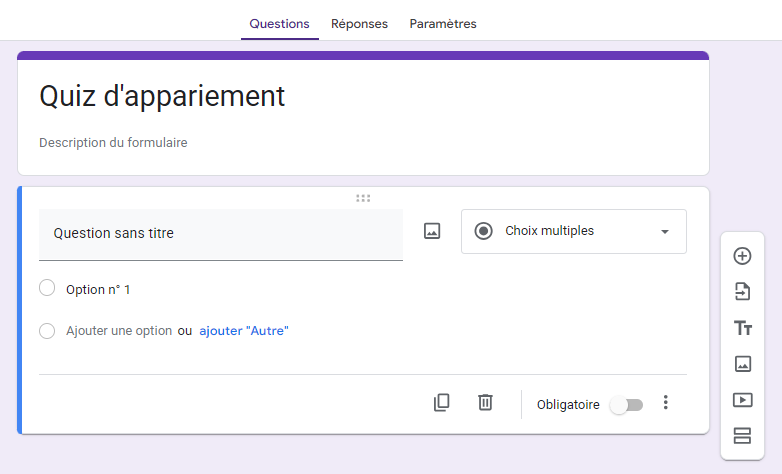The width and height of the screenshot is (782, 474).
Task: Delete the question with the trash icon
Action: coord(485,403)
